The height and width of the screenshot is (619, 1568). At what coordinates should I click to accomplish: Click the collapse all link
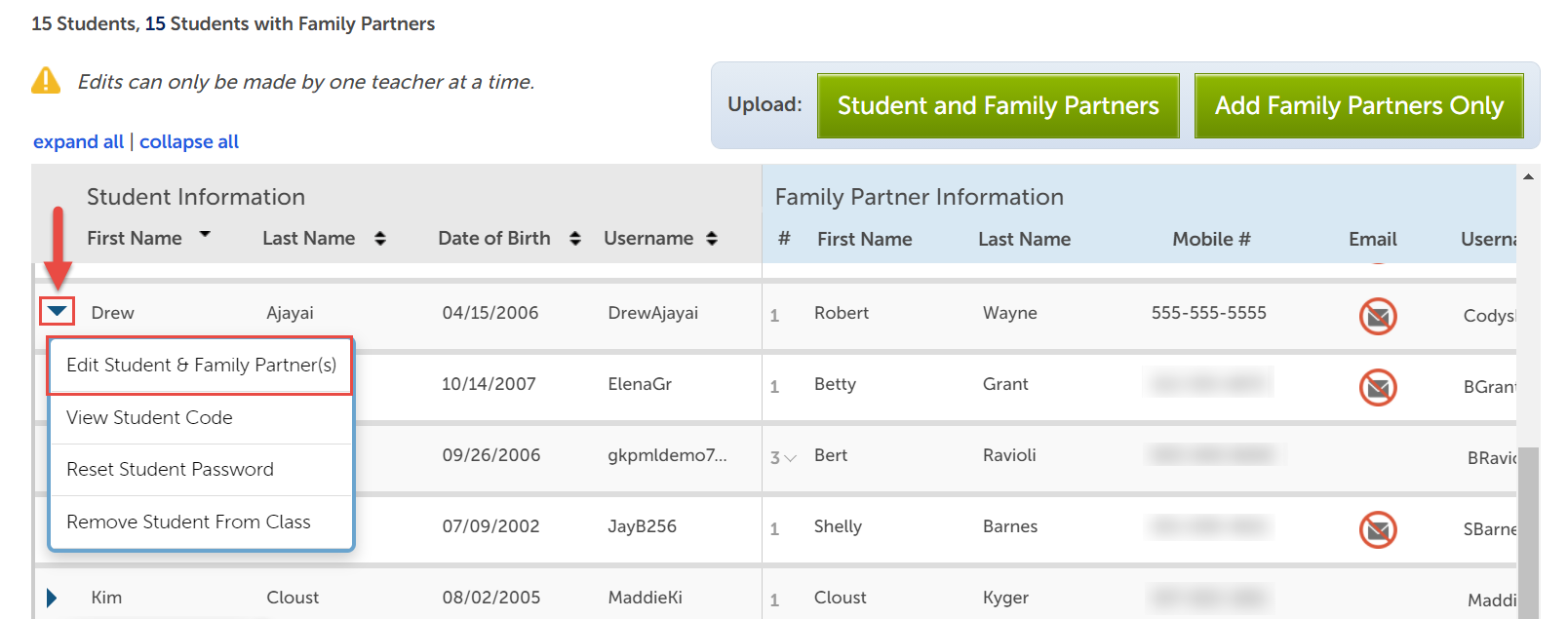pyautogui.click(x=189, y=142)
